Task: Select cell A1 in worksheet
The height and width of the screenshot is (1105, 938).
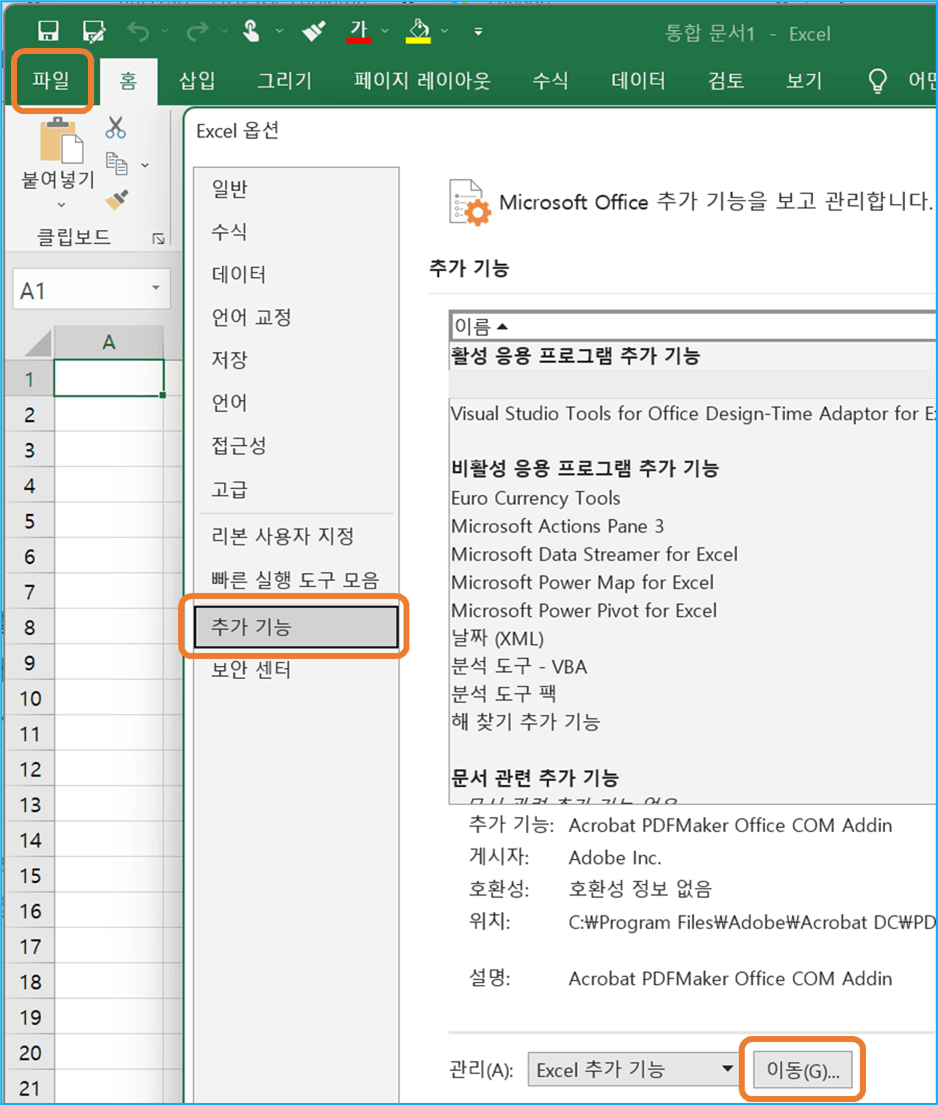Action: 109,378
